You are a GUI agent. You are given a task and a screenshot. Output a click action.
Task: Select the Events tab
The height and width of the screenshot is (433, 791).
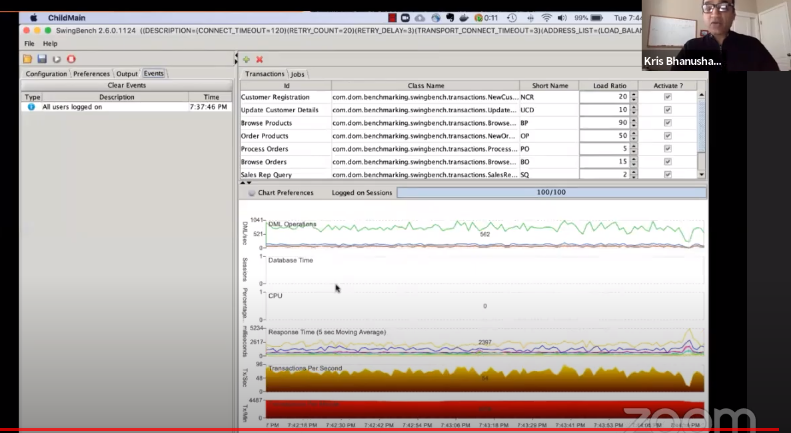point(153,74)
